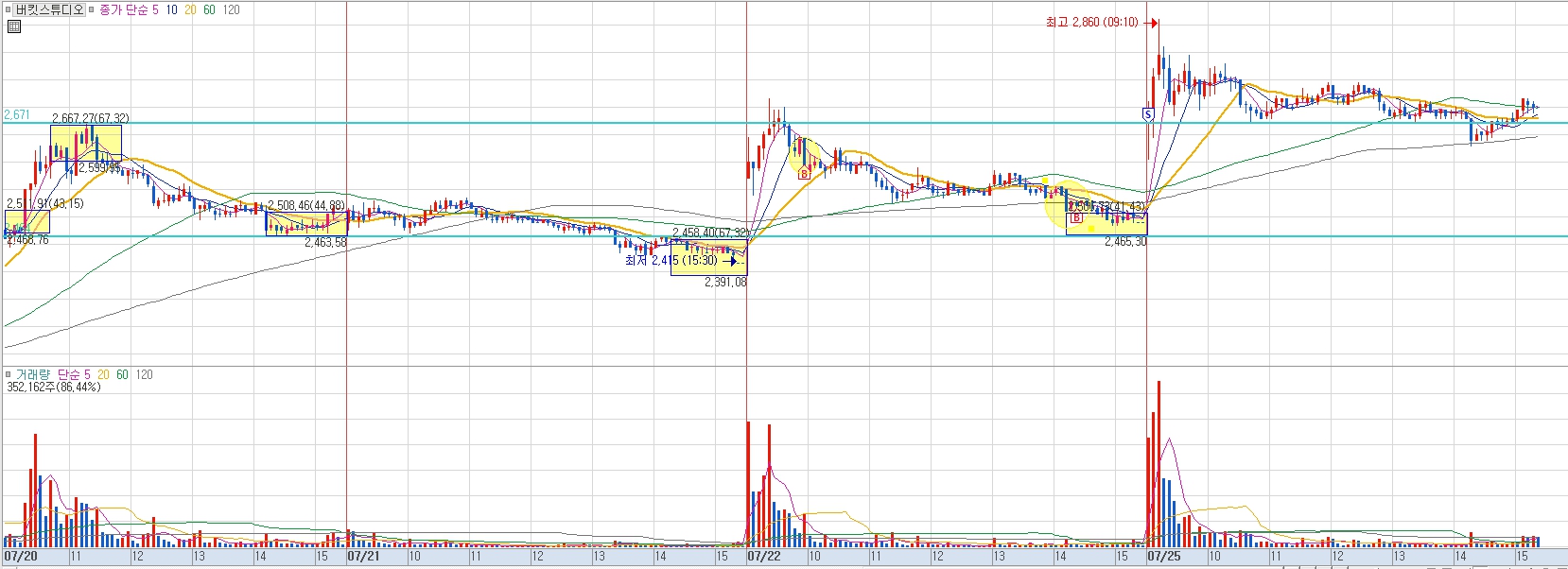Click the blue S sell marker on 07/25

[1147, 113]
